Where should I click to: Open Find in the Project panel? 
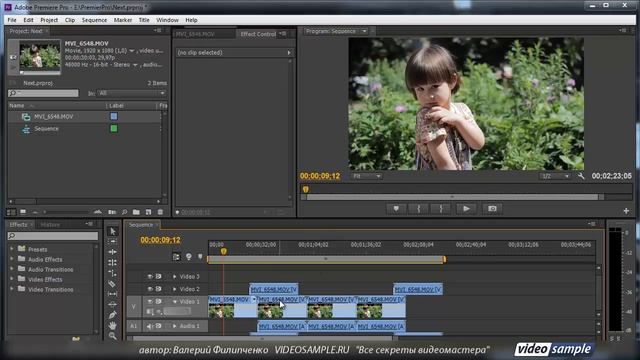coord(124,212)
